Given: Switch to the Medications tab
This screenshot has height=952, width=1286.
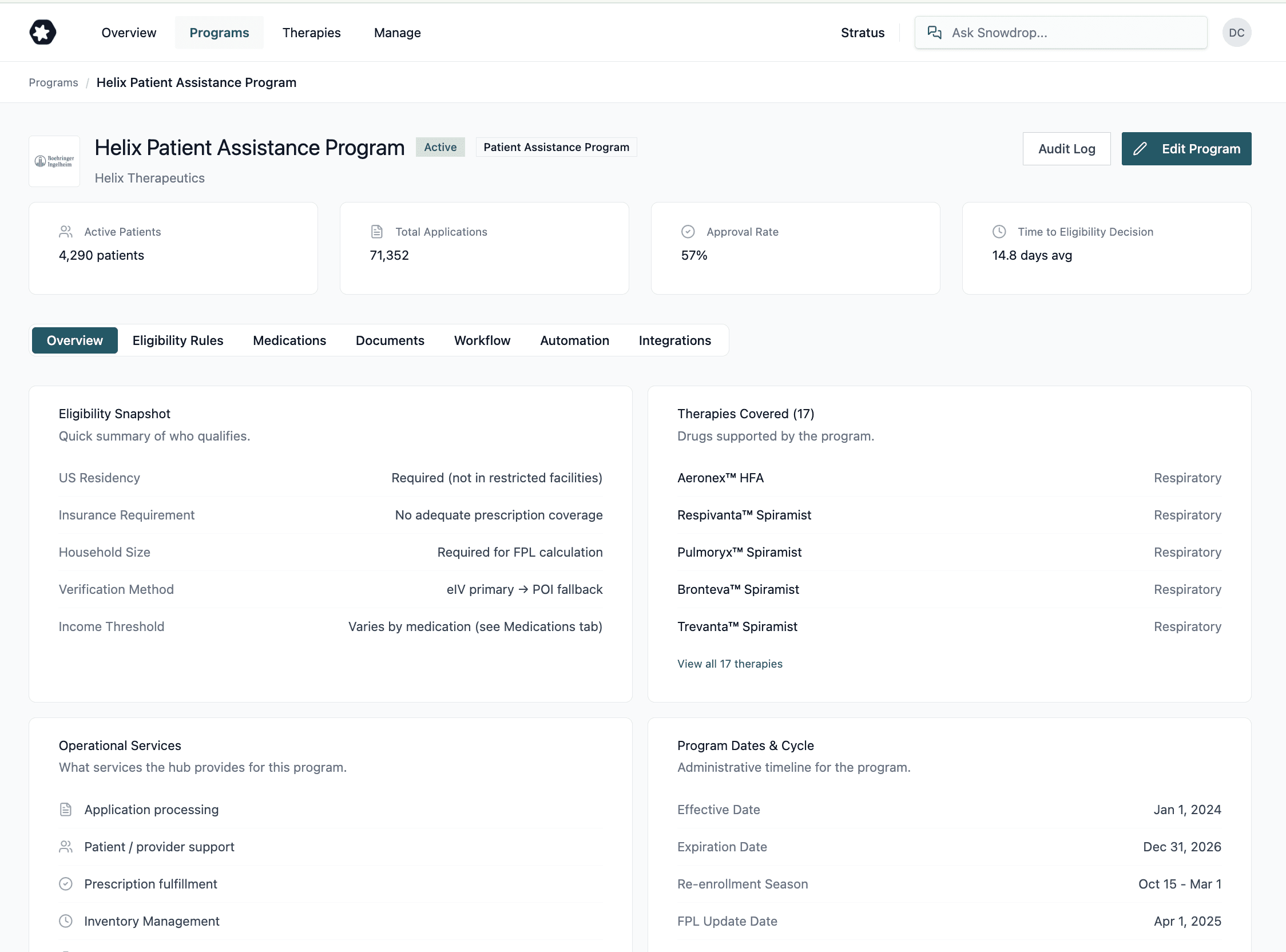Looking at the screenshot, I should [x=289, y=340].
